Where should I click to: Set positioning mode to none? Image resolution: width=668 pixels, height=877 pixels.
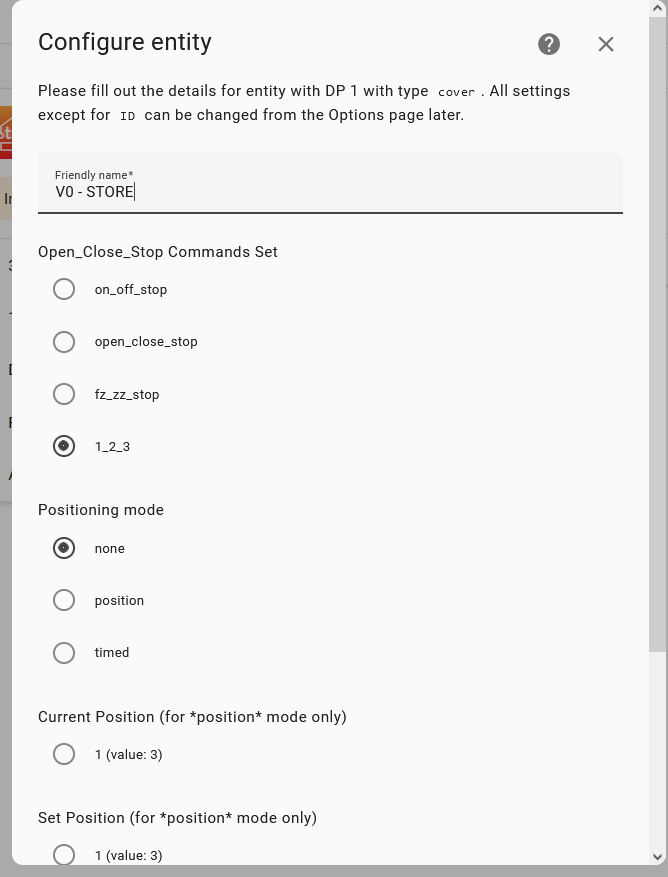pyautogui.click(x=64, y=548)
